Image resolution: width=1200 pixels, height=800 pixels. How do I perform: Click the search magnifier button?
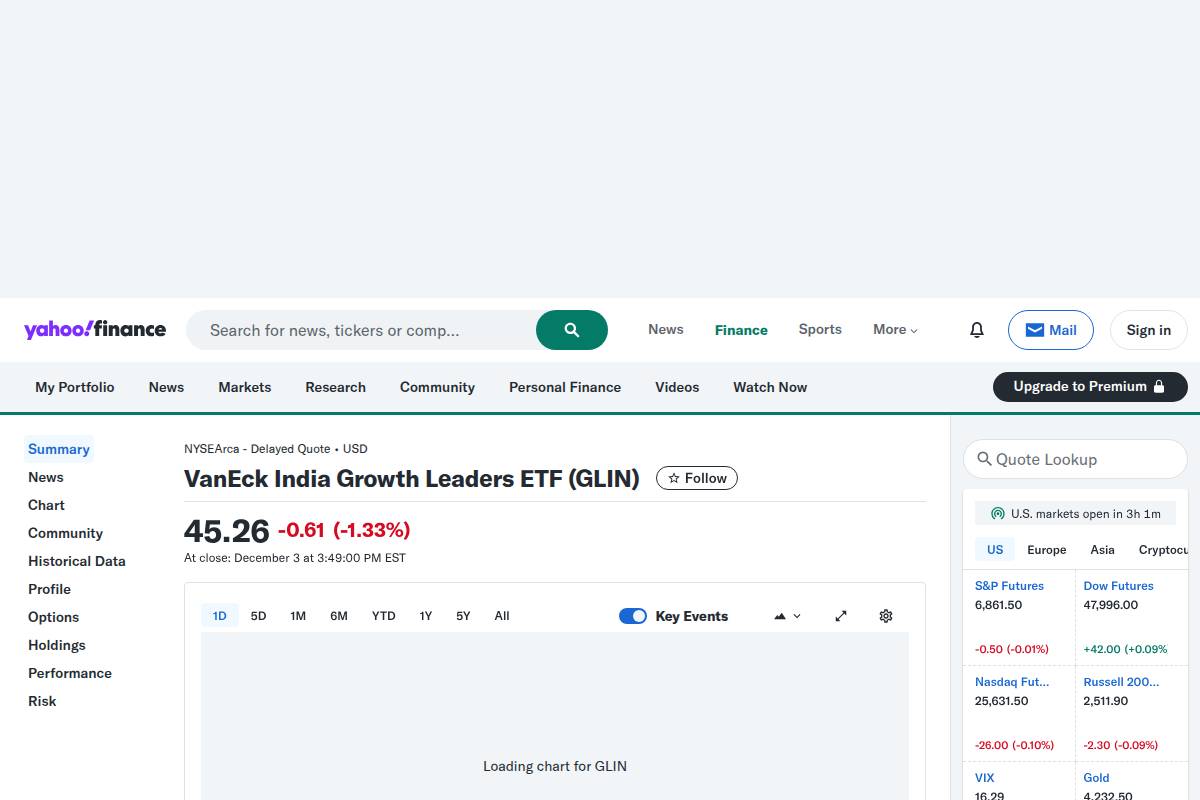(x=571, y=329)
